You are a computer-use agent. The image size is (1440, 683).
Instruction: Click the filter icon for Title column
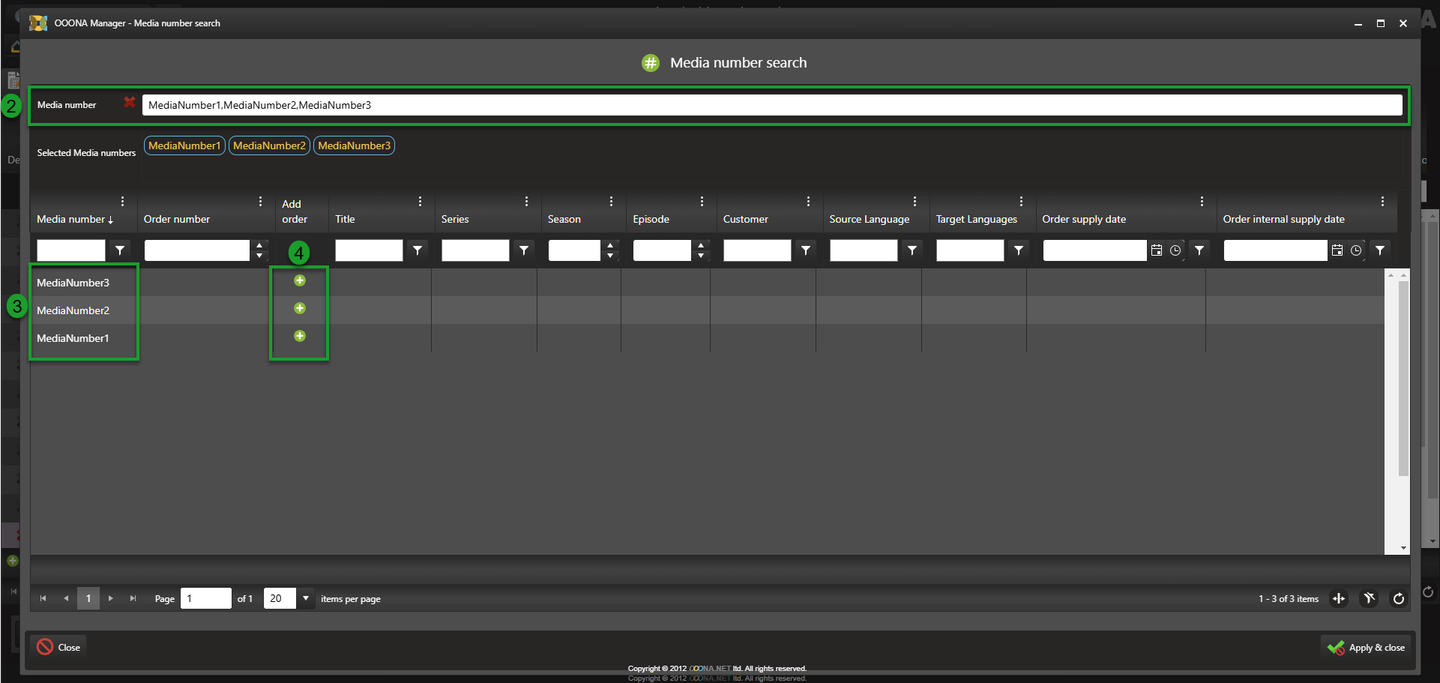coord(418,251)
